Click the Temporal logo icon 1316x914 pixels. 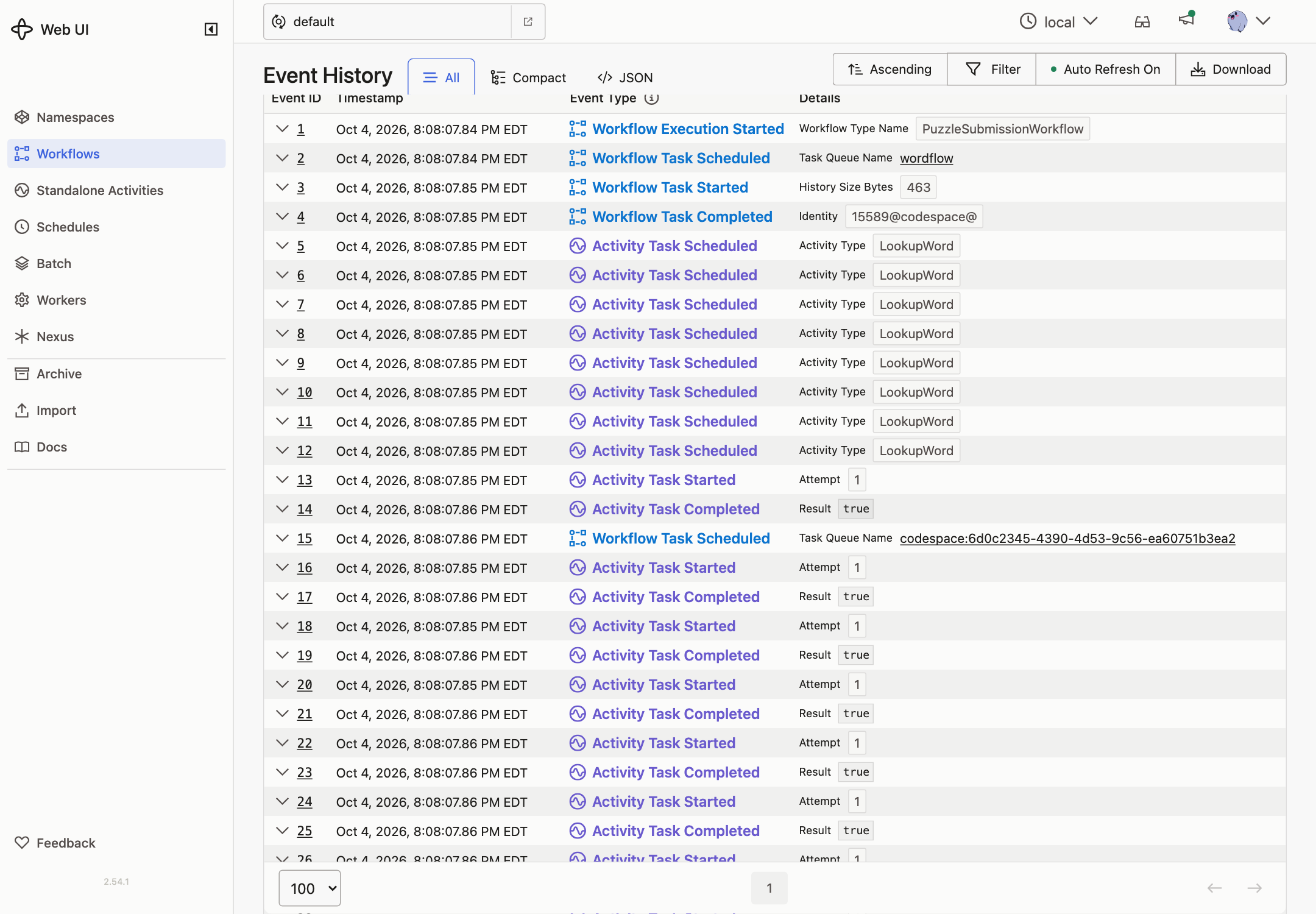[x=22, y=29]
